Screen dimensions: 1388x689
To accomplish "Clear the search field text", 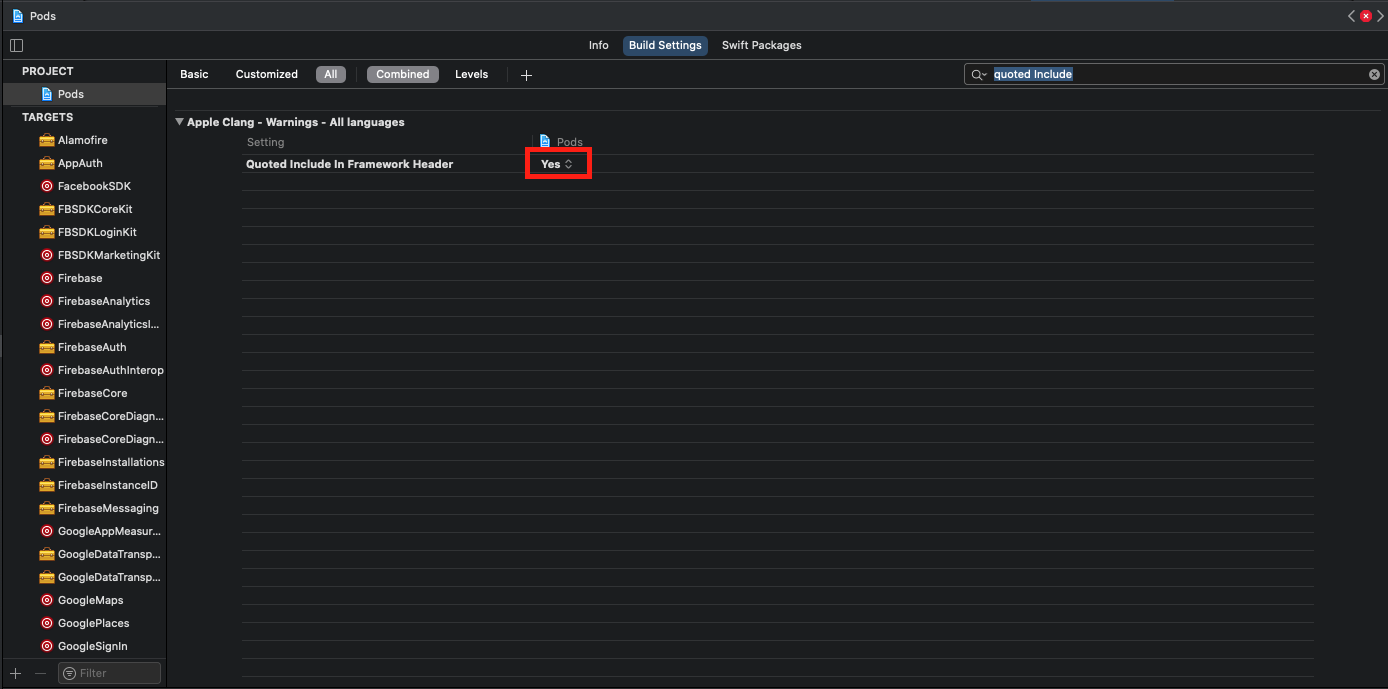I will click(x=1374, y=75).
